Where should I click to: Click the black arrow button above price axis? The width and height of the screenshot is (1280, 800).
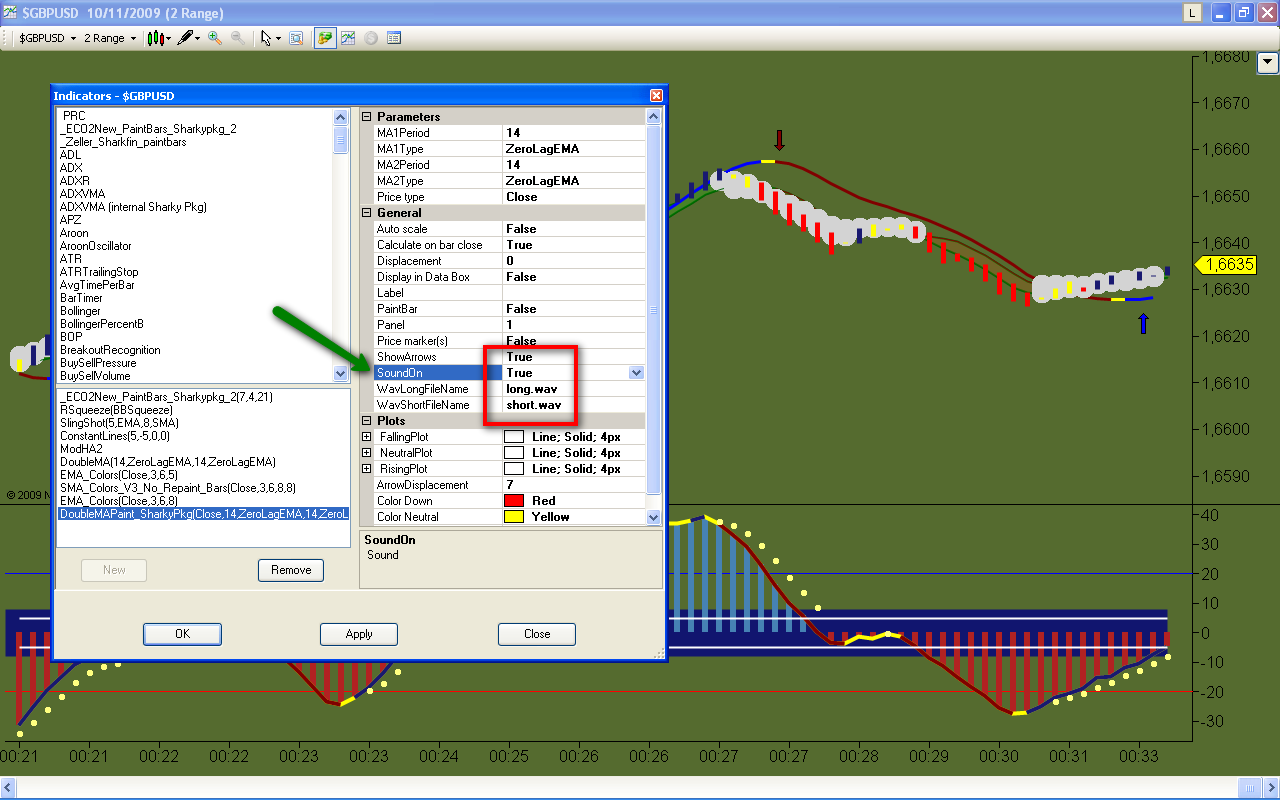point(1268,62)
